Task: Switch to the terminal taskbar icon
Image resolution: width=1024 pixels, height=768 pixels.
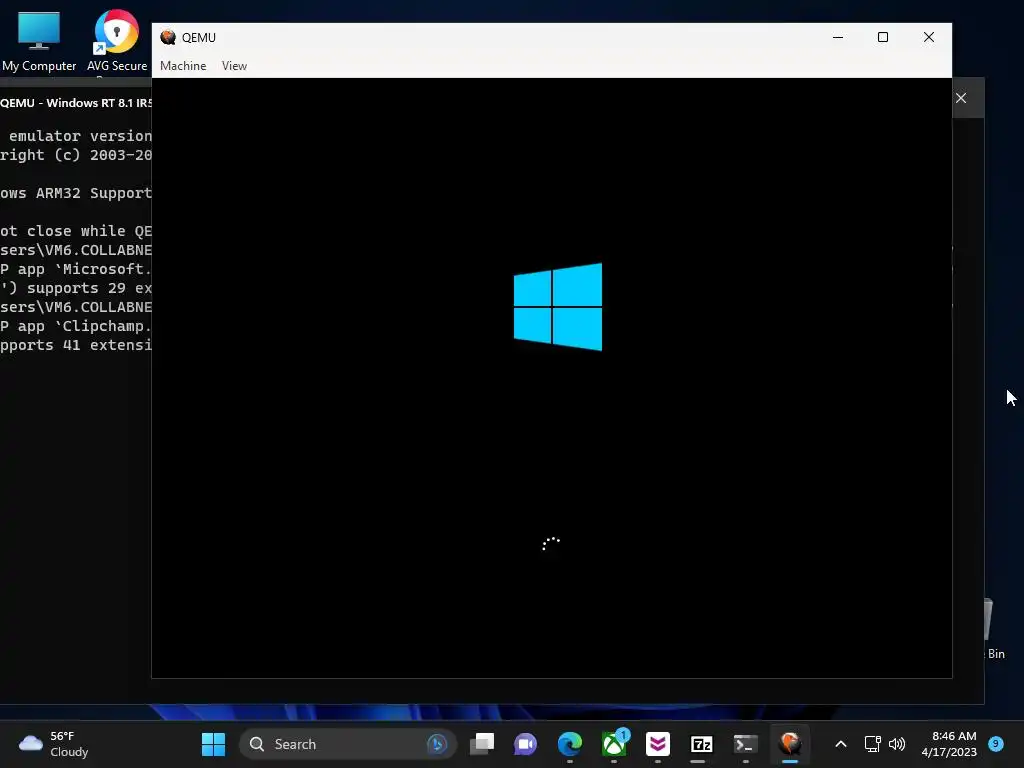Action: tap(745, 744)
